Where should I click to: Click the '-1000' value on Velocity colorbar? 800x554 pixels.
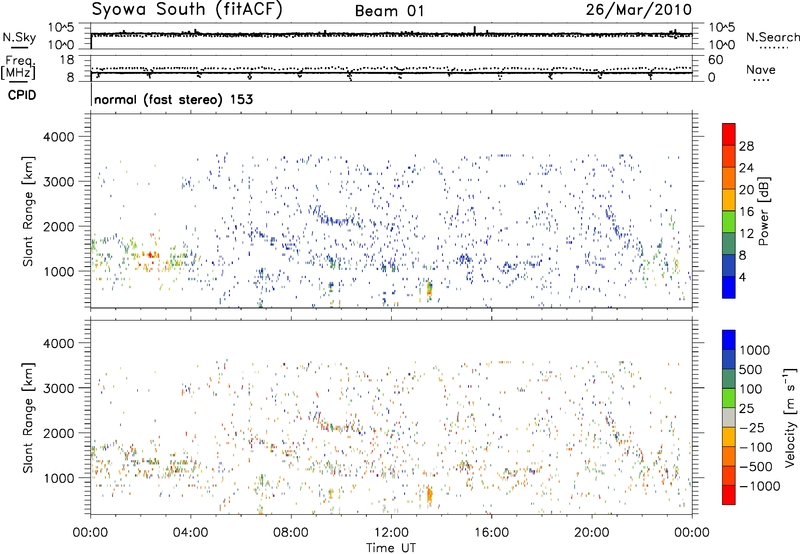pos(759,486)
